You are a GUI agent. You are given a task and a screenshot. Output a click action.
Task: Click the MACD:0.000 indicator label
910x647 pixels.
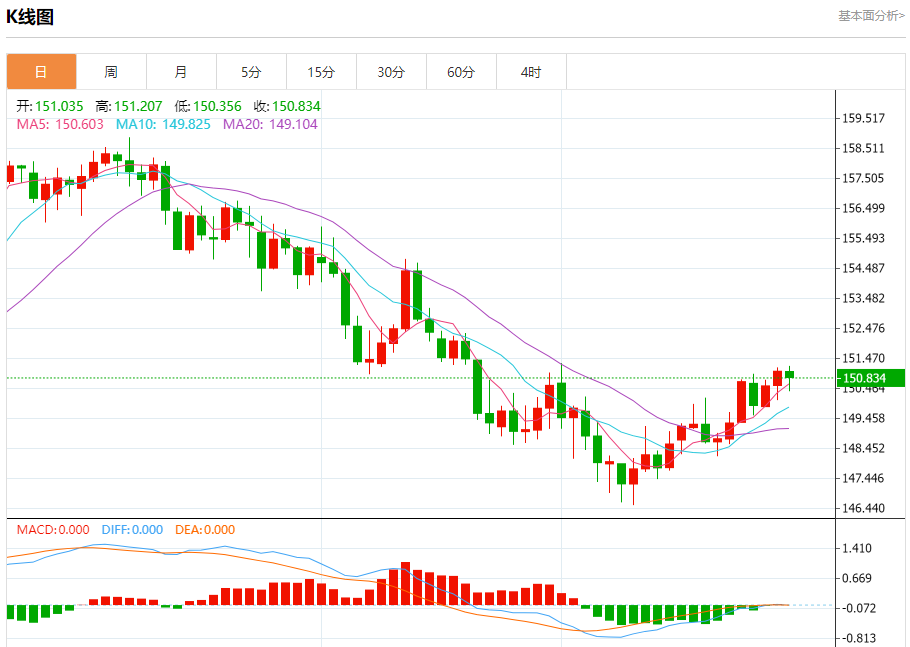pos(53,530)
